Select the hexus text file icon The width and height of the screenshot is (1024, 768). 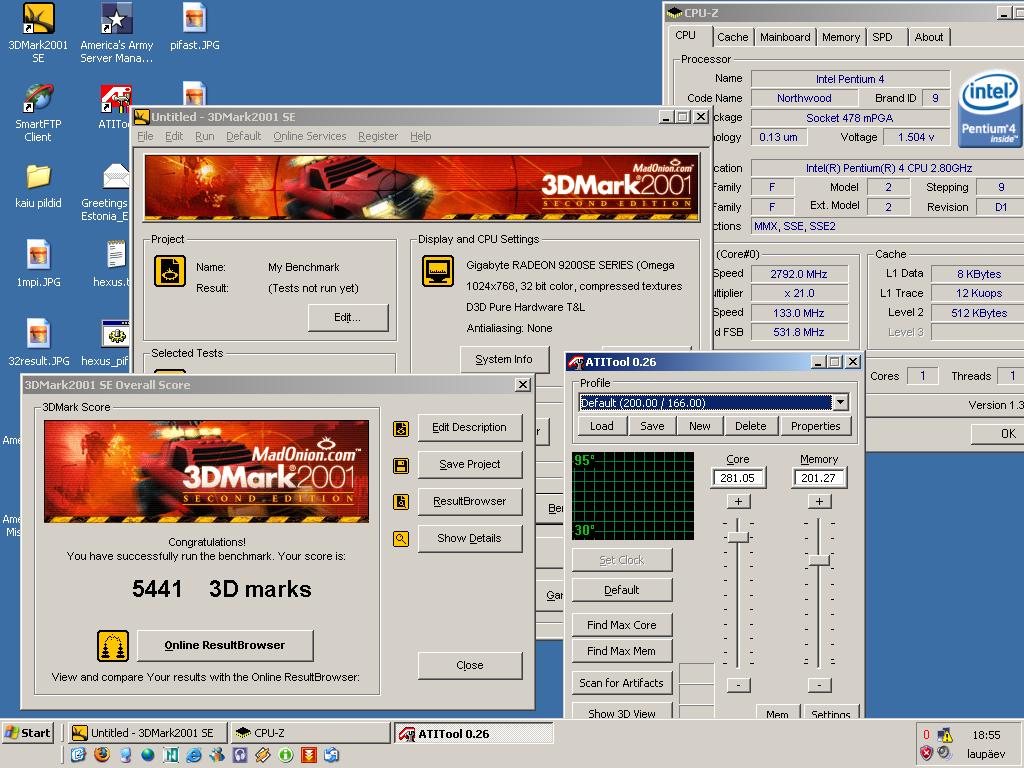click(x=116, y=255)
